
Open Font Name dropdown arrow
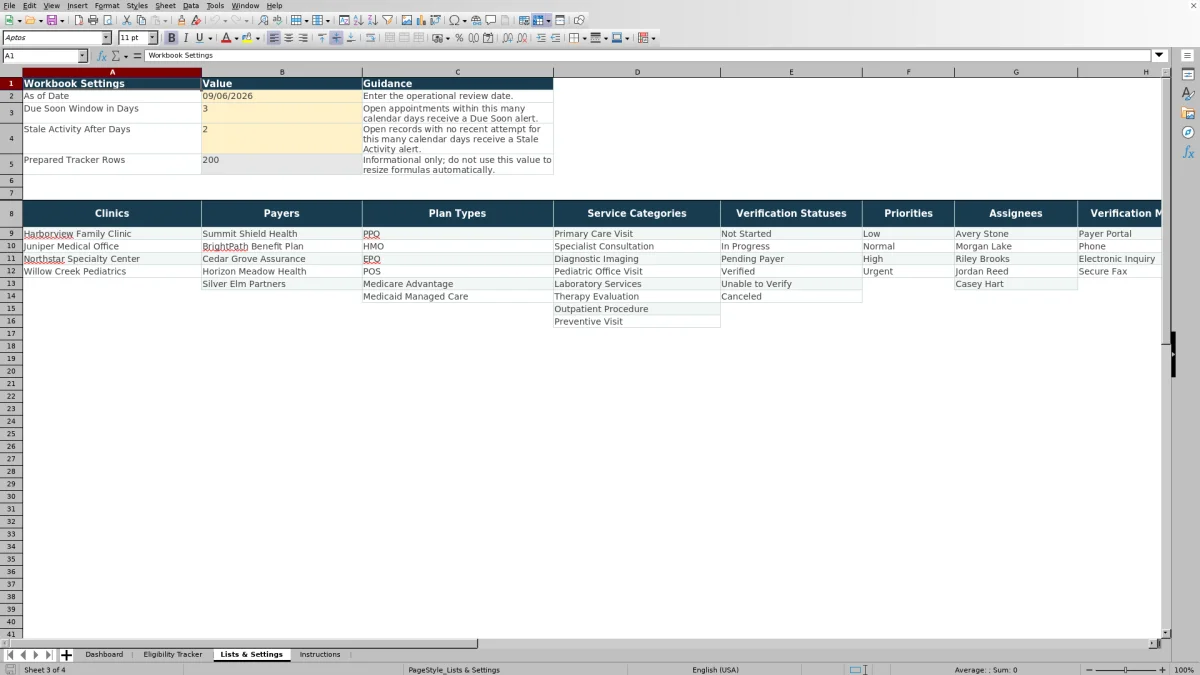click(x=106, y=38)
